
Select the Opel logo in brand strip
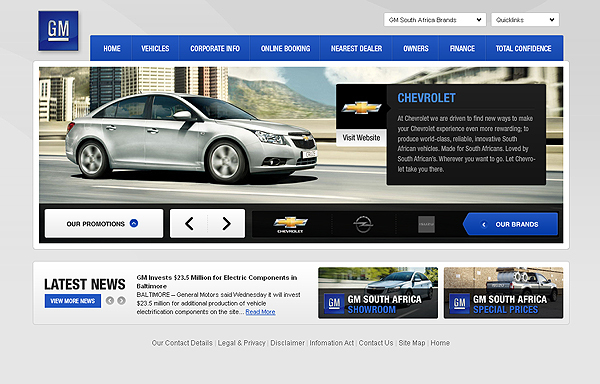click(363, 224)
